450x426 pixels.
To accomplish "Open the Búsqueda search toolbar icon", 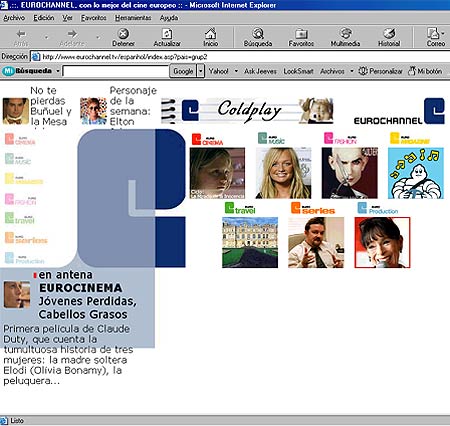I will (x=258, y=34).
